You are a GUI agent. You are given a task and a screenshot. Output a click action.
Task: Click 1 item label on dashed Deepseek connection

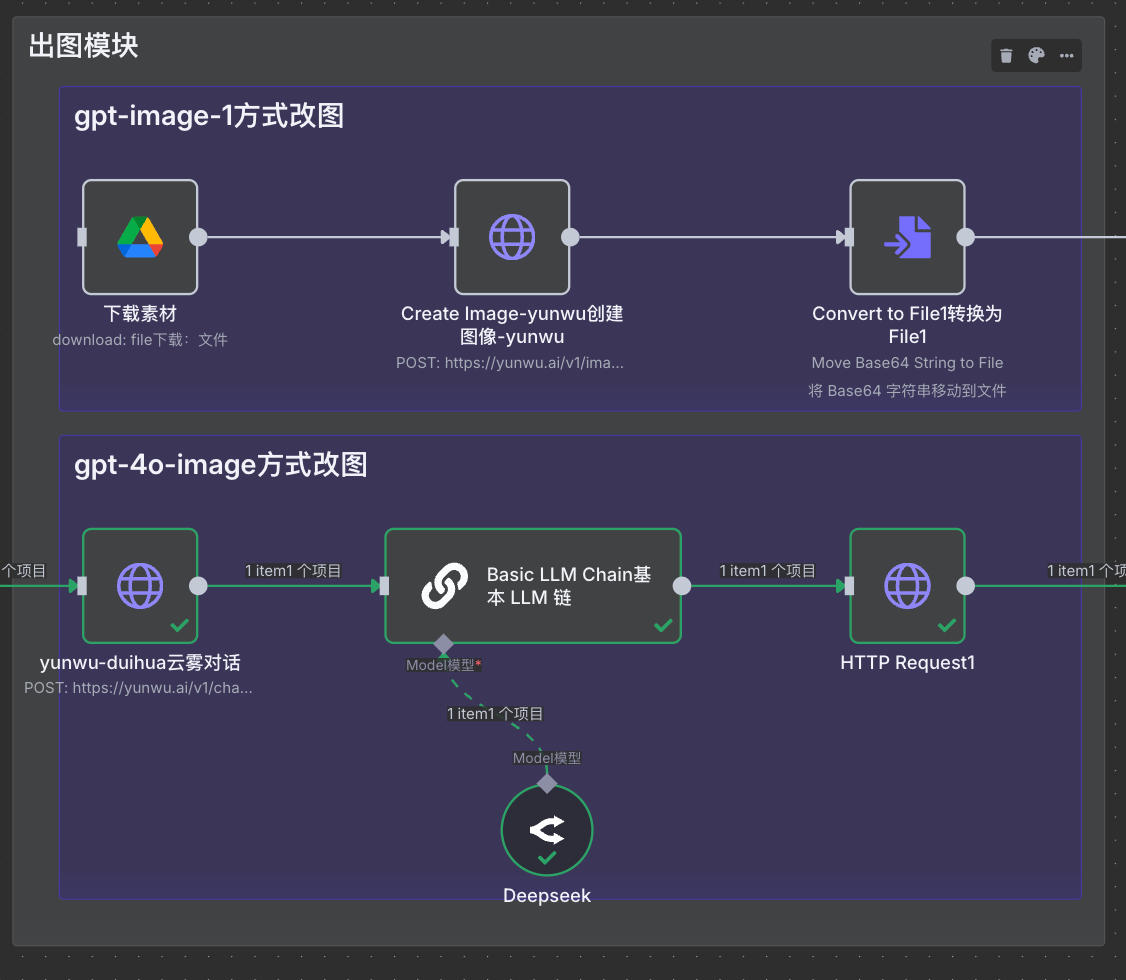495,714
